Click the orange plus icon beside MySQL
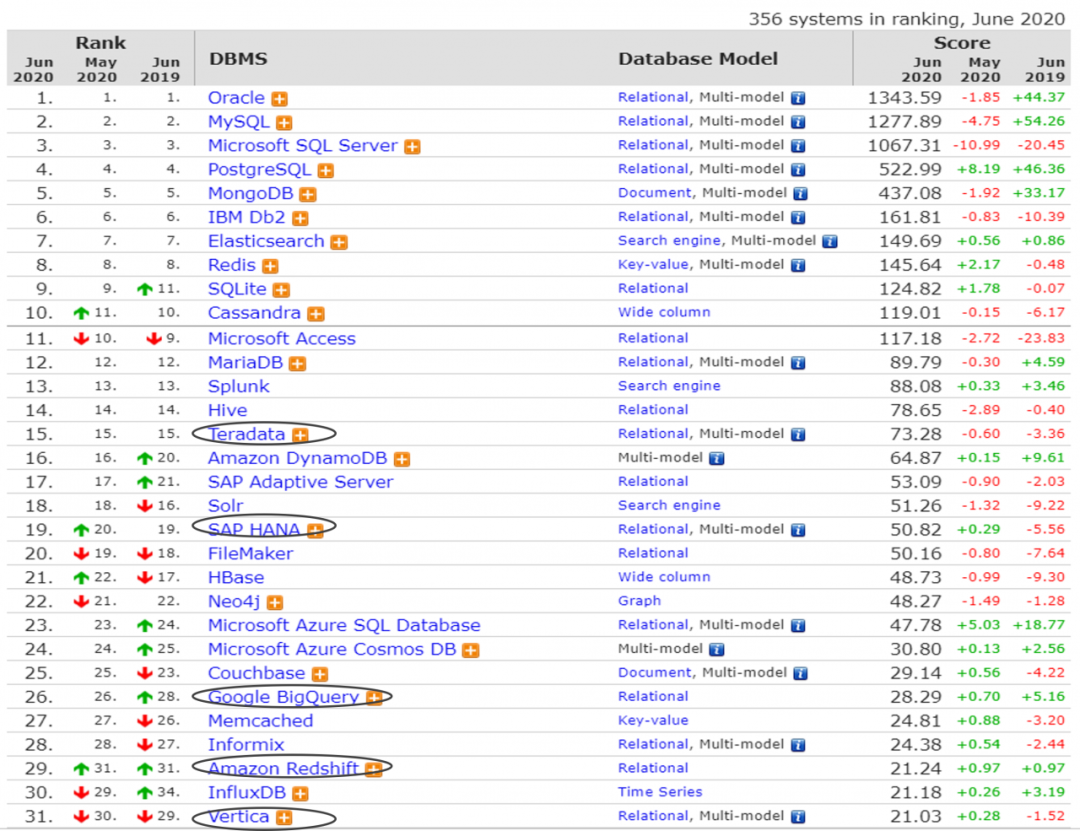Screen dimensions: 1080x831 tap(284, 123)
